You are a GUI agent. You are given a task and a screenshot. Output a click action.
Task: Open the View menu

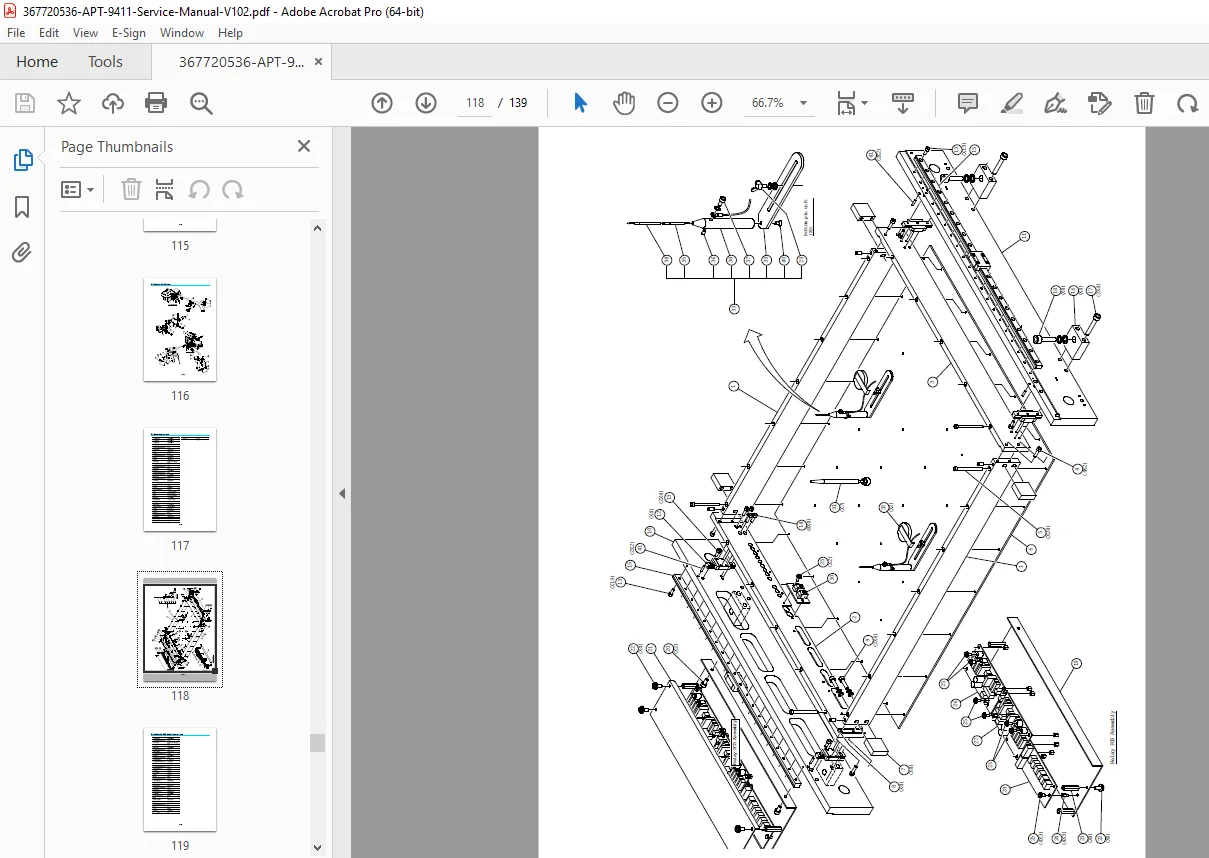(86, 33)
